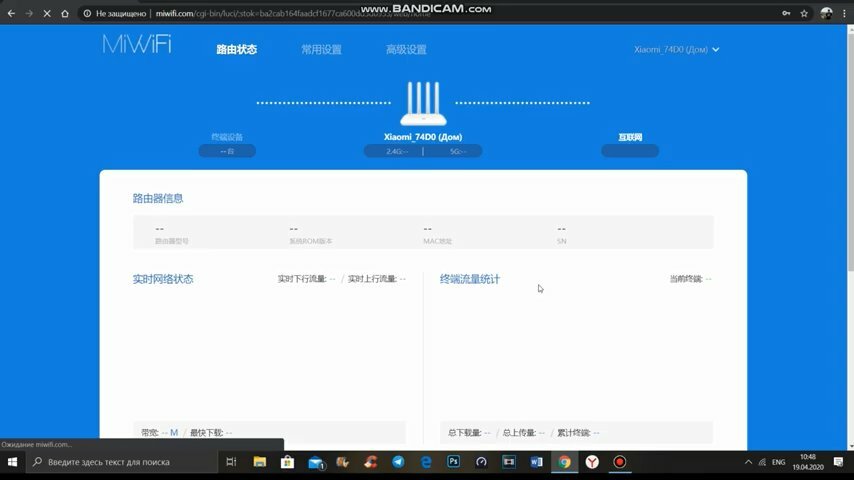Image resolution: width=854 pixels, height=480 pixels.
Task: Open Telegram from the taskbar
Action: tap(398, 462)
